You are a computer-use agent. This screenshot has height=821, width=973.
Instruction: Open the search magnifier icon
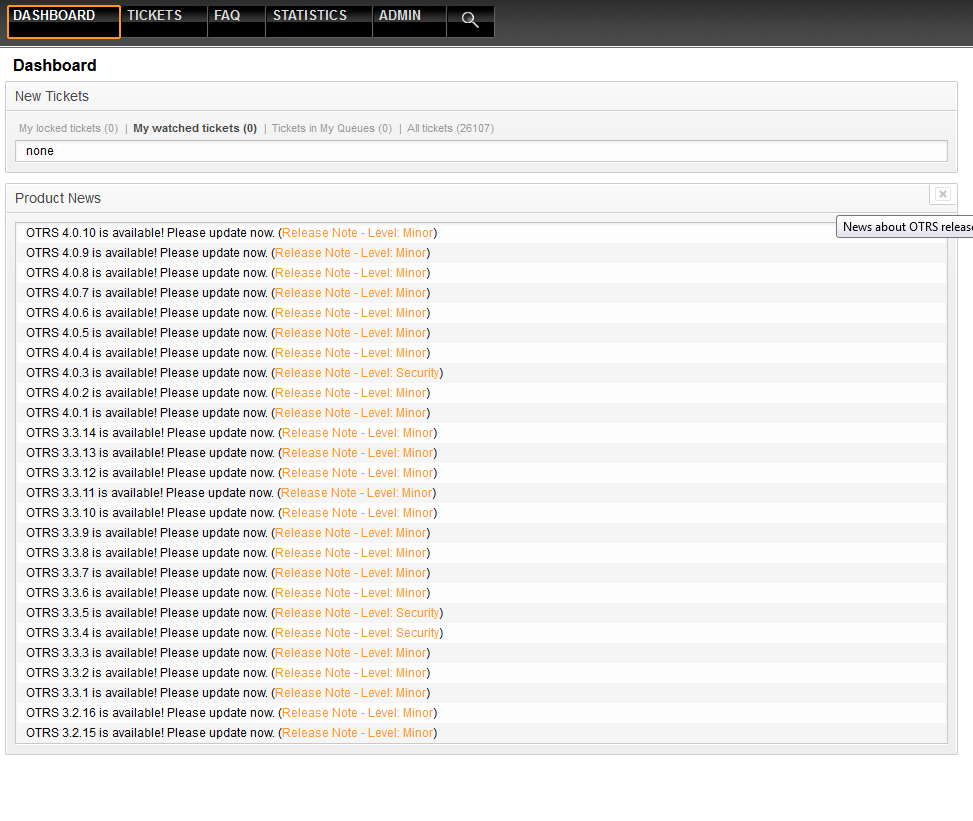tap(470, 21)
